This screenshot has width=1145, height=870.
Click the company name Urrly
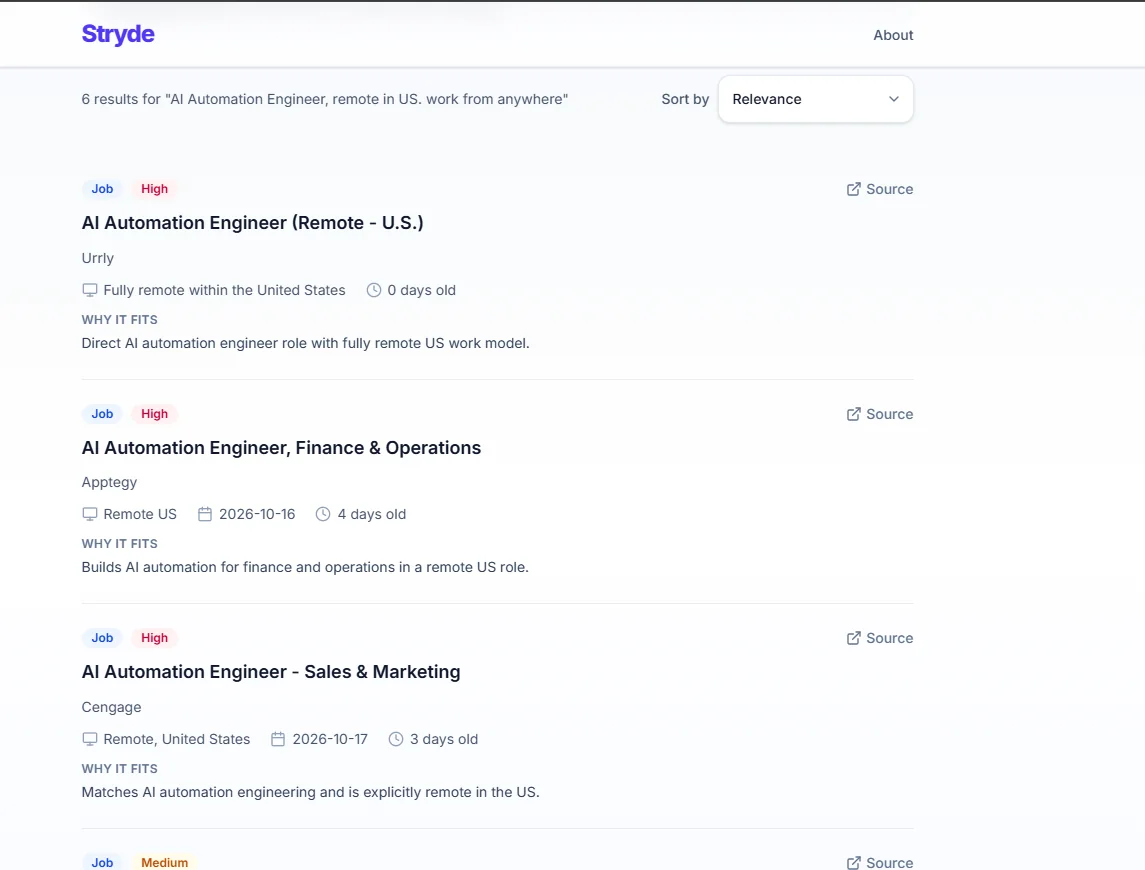point(98,259)
